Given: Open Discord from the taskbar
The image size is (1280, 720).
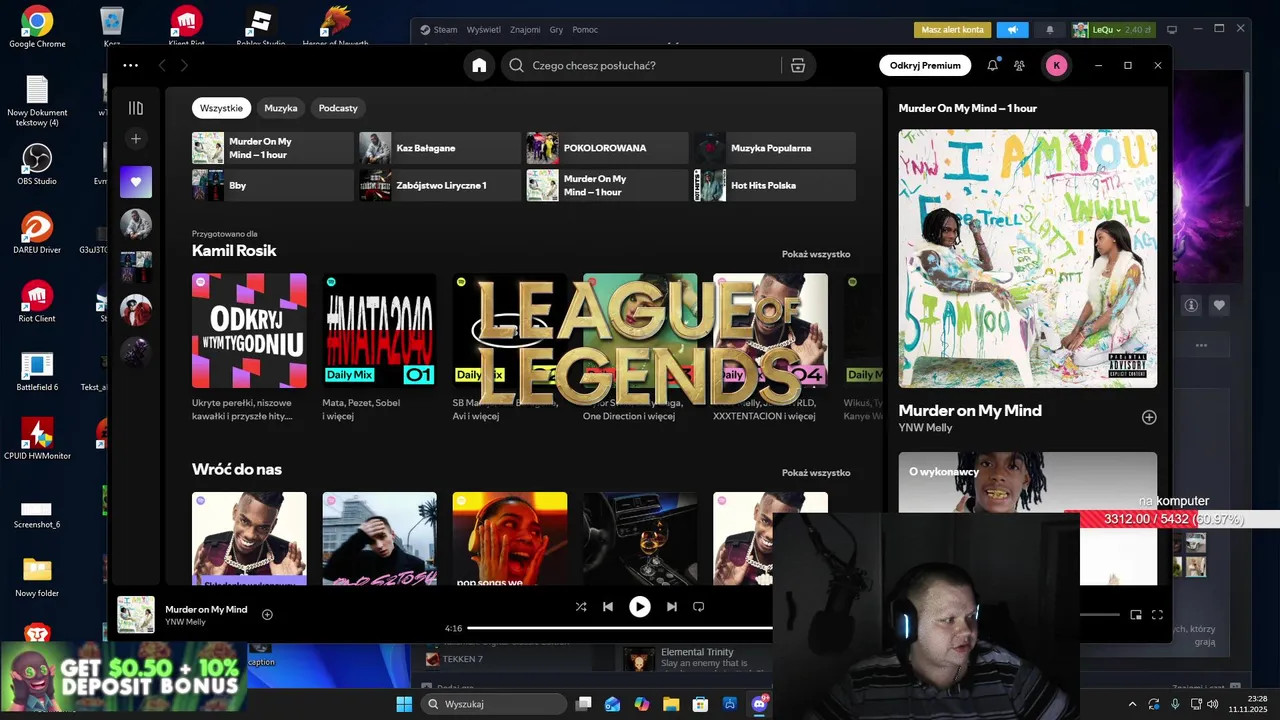Looking at the screenshot, I should (x=759, y=704).
